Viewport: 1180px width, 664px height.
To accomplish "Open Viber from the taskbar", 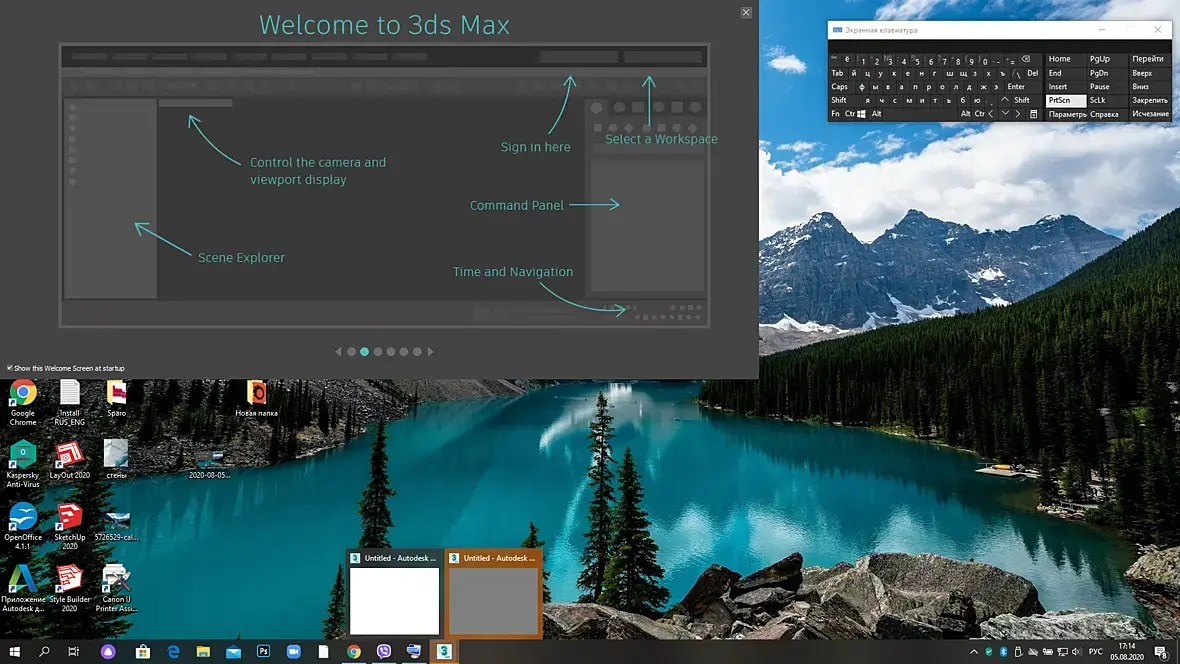I will (384, 651).
